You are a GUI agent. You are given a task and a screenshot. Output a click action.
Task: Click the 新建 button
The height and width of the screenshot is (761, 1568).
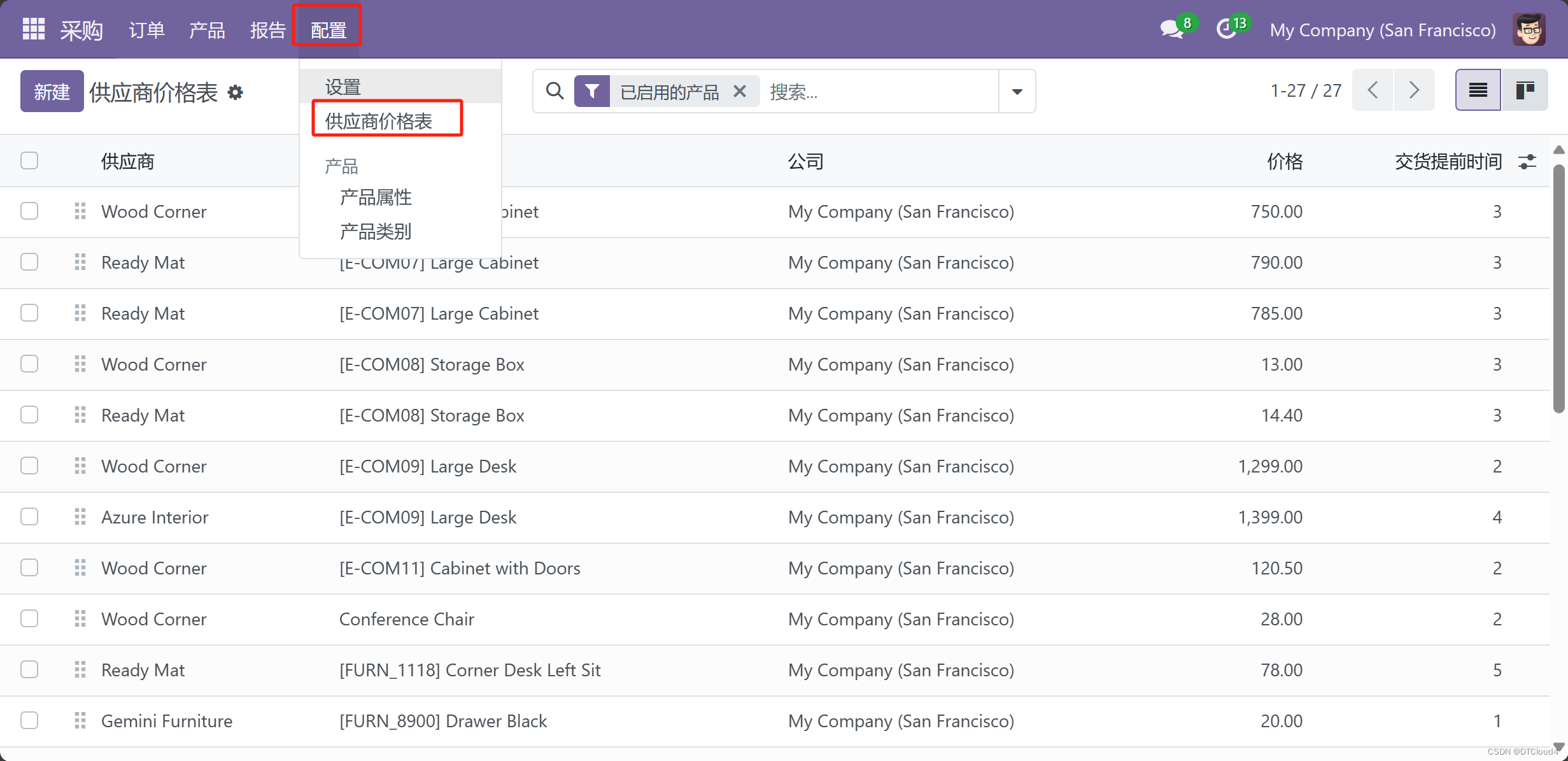(x=52, y=92)
